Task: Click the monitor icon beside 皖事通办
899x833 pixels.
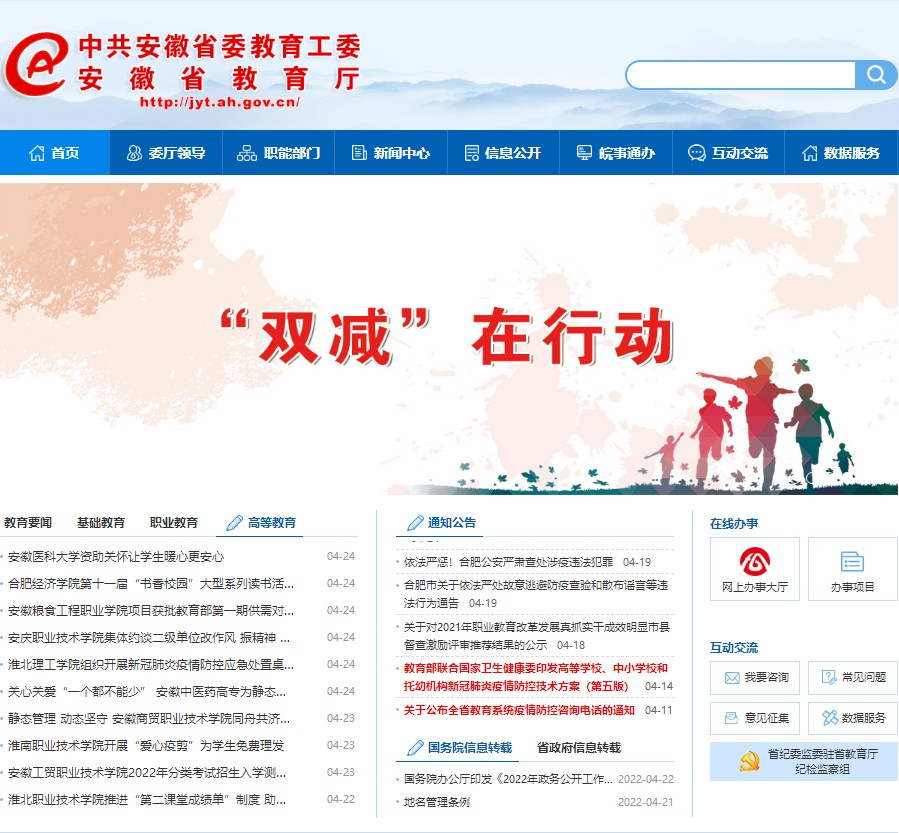Action: (x=584, y=152)
